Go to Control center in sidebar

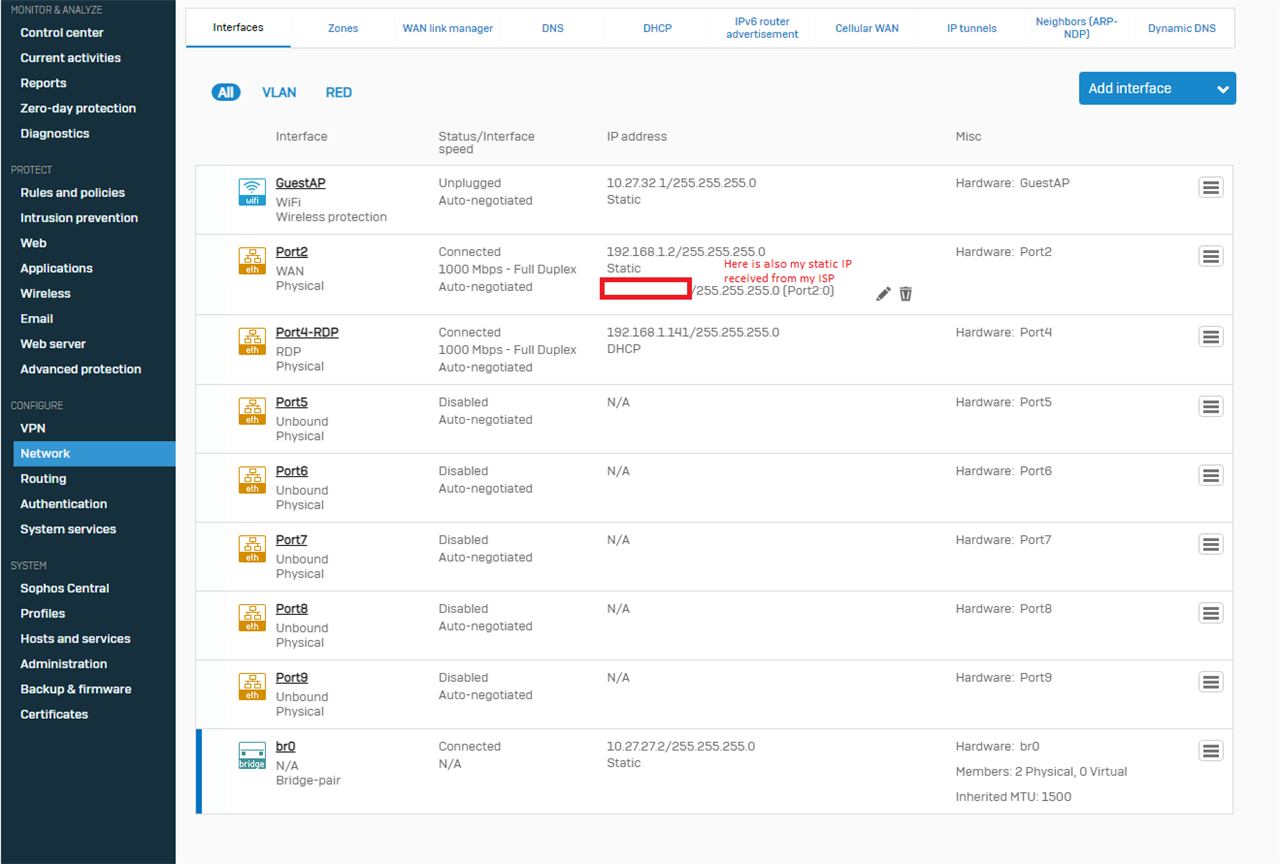62,33
